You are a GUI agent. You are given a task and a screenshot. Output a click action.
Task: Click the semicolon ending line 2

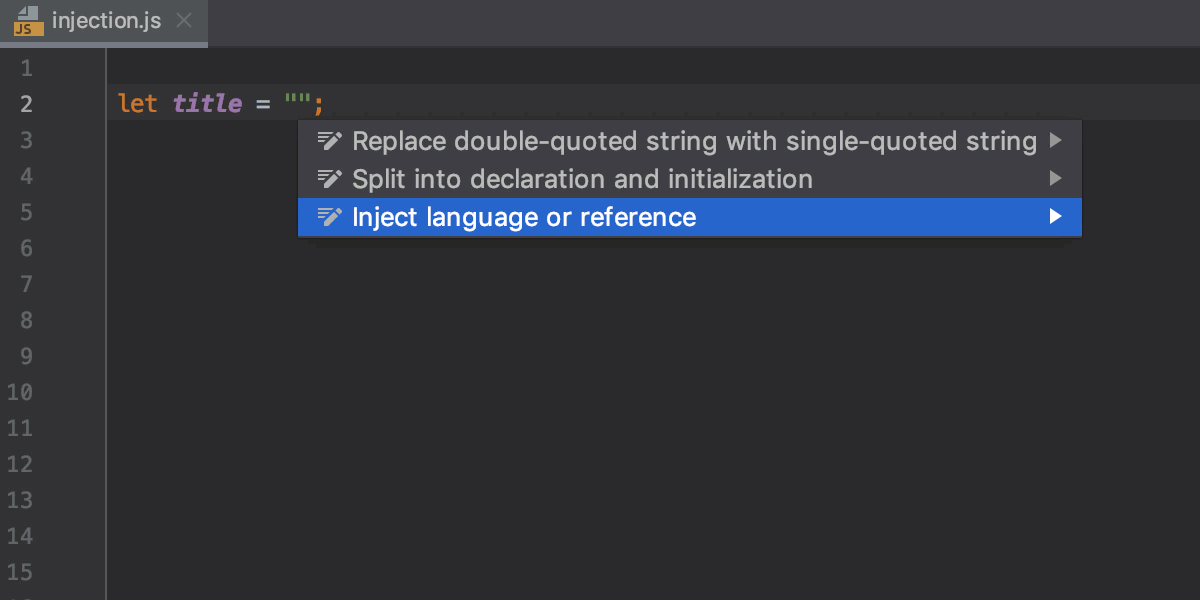click(x=318, y=103)
